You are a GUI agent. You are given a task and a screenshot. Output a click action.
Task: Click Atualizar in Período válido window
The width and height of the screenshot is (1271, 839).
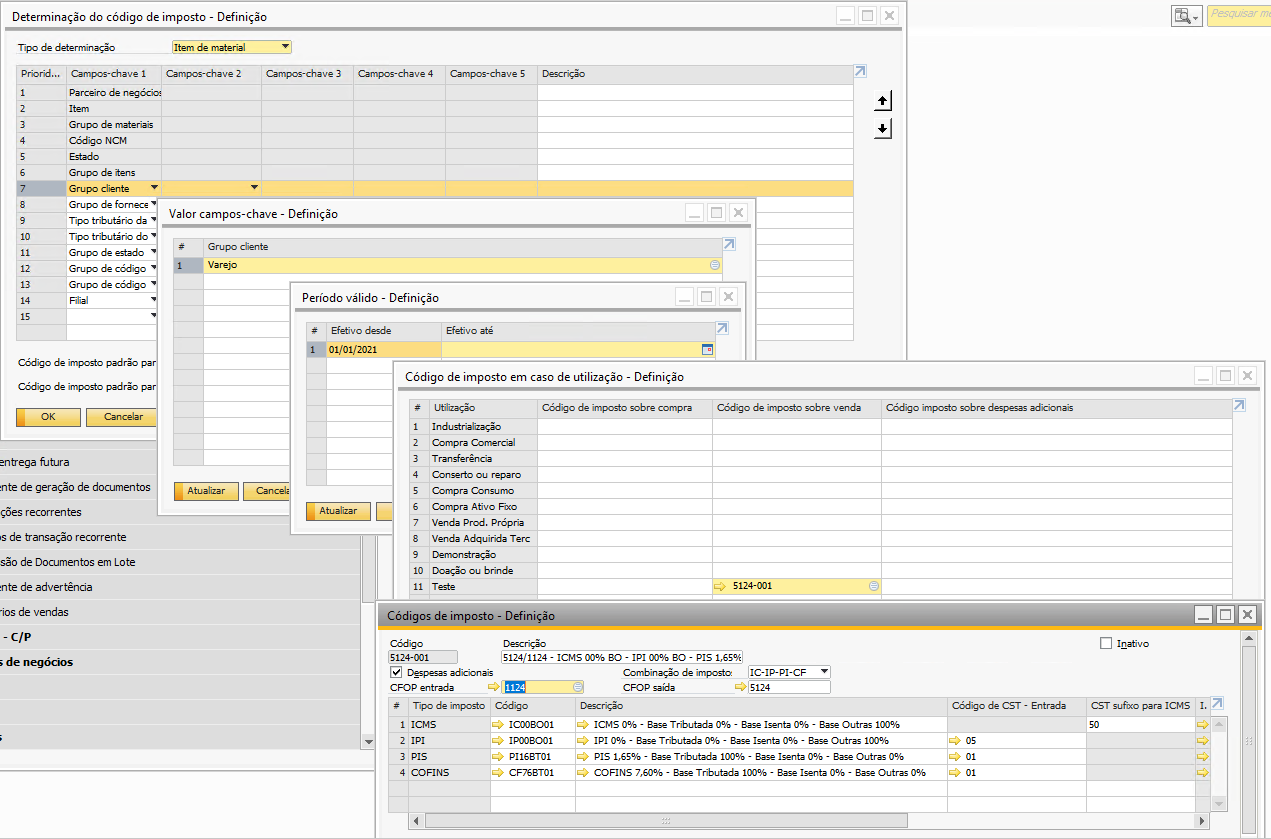[x=338, y=511]
